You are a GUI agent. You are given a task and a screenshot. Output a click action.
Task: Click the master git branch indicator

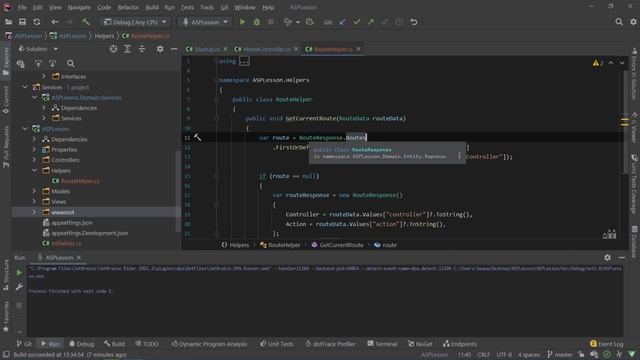click(x=560, y=355)
